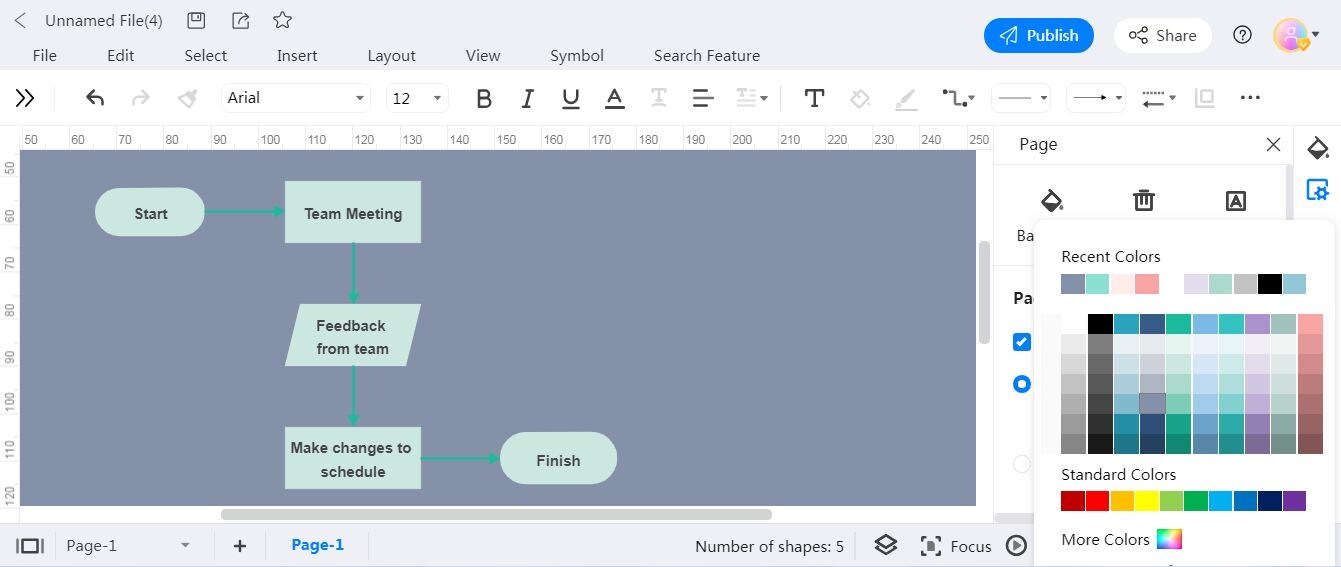Open the text alignment options
Image resolution: width=1341 pixels, height=567 pixels.
point(702,98)
